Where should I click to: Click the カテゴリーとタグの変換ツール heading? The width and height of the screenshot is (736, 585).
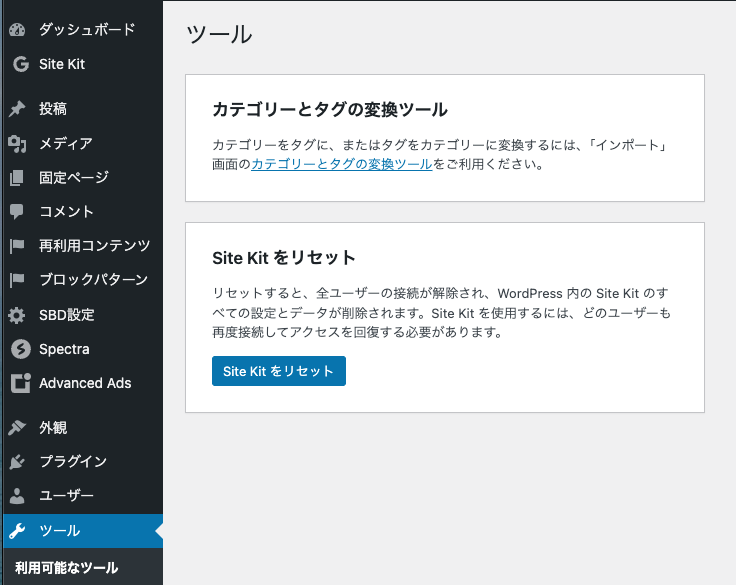click(330, 110)
